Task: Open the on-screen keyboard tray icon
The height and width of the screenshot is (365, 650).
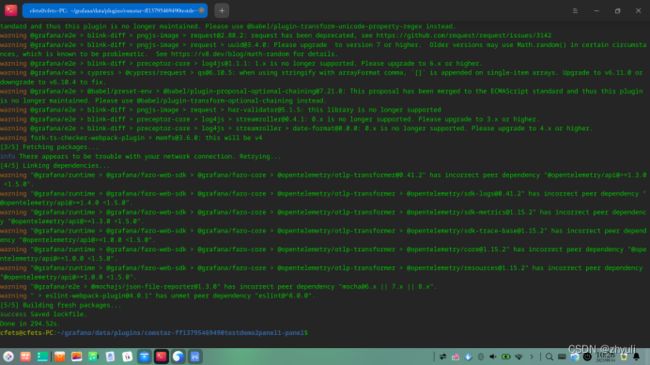Action: 562,357
